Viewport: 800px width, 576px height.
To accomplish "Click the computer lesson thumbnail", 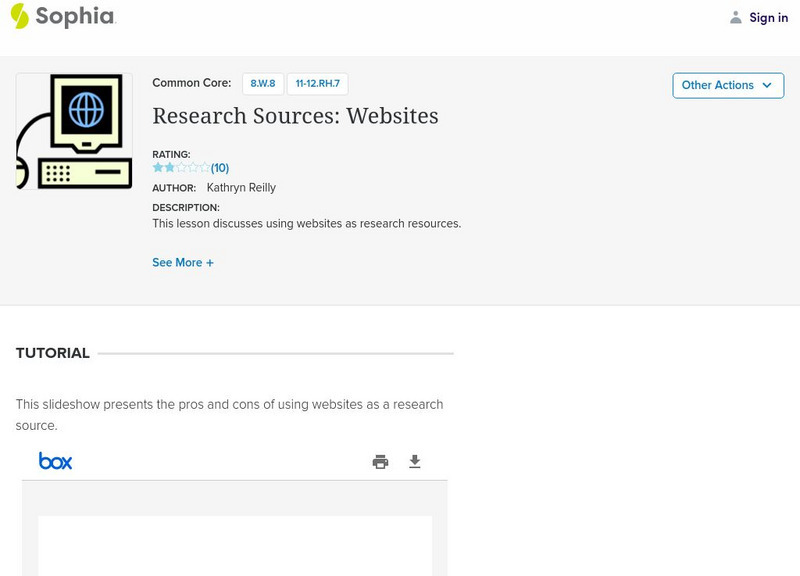I will [x=74, y=131].
